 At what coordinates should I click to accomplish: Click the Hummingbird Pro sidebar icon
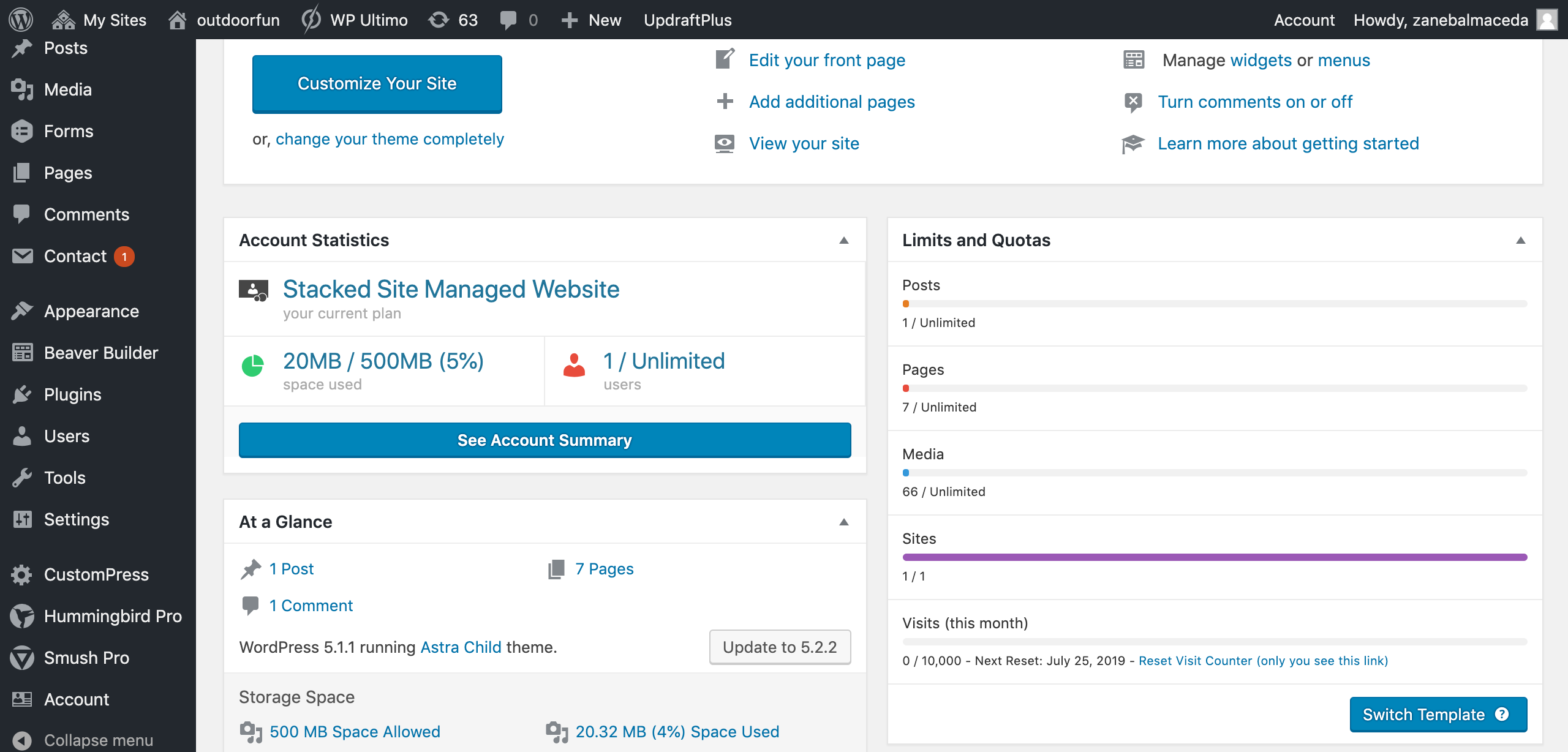22,616
